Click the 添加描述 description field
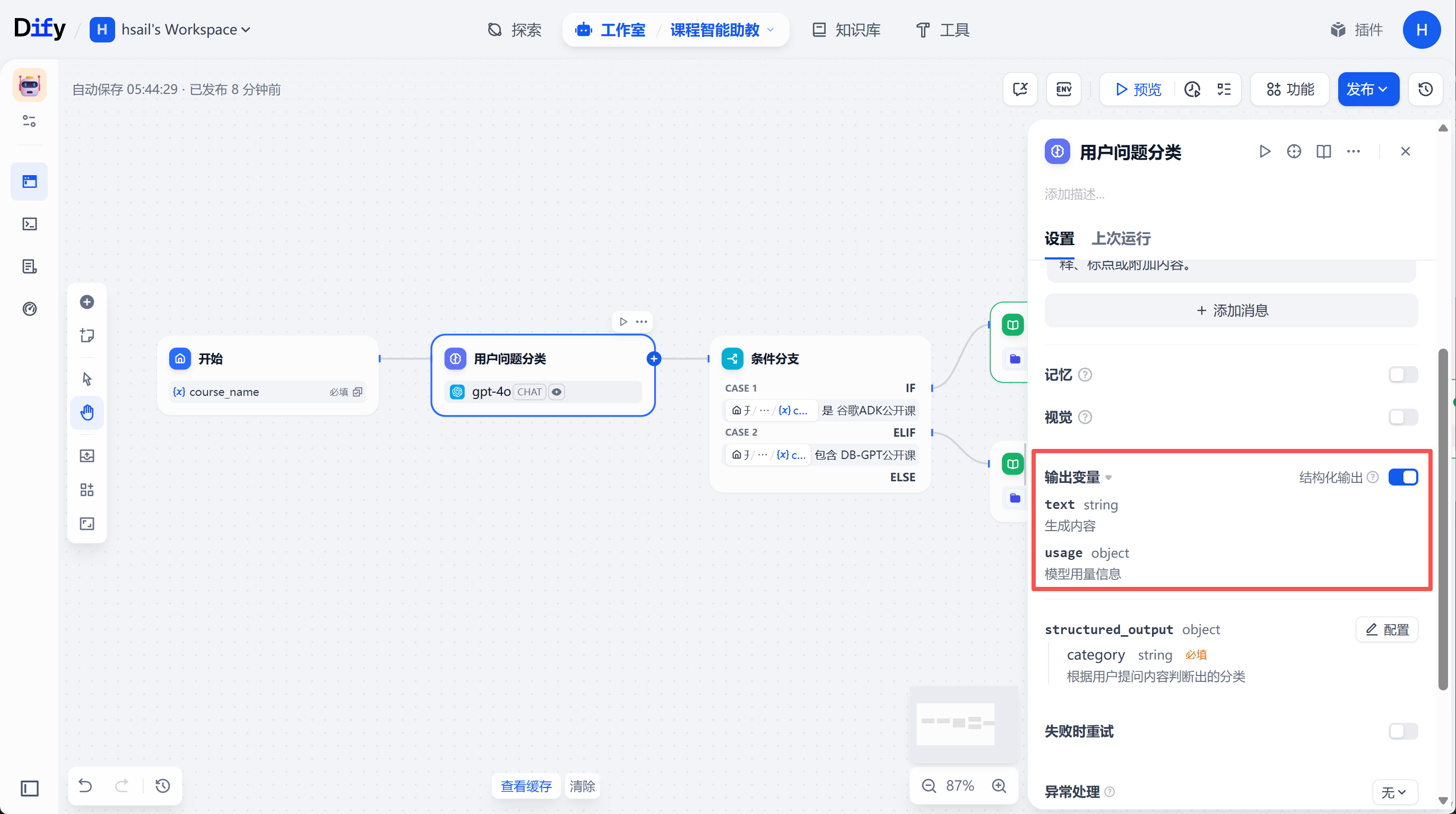 pos(1074,194)
